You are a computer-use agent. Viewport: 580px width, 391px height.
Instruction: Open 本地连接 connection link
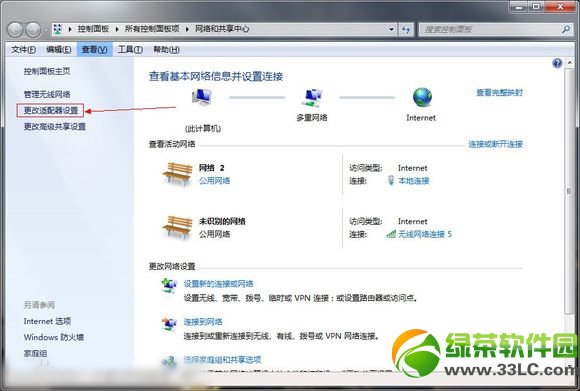pyautogui.click(x=414, y=181)
